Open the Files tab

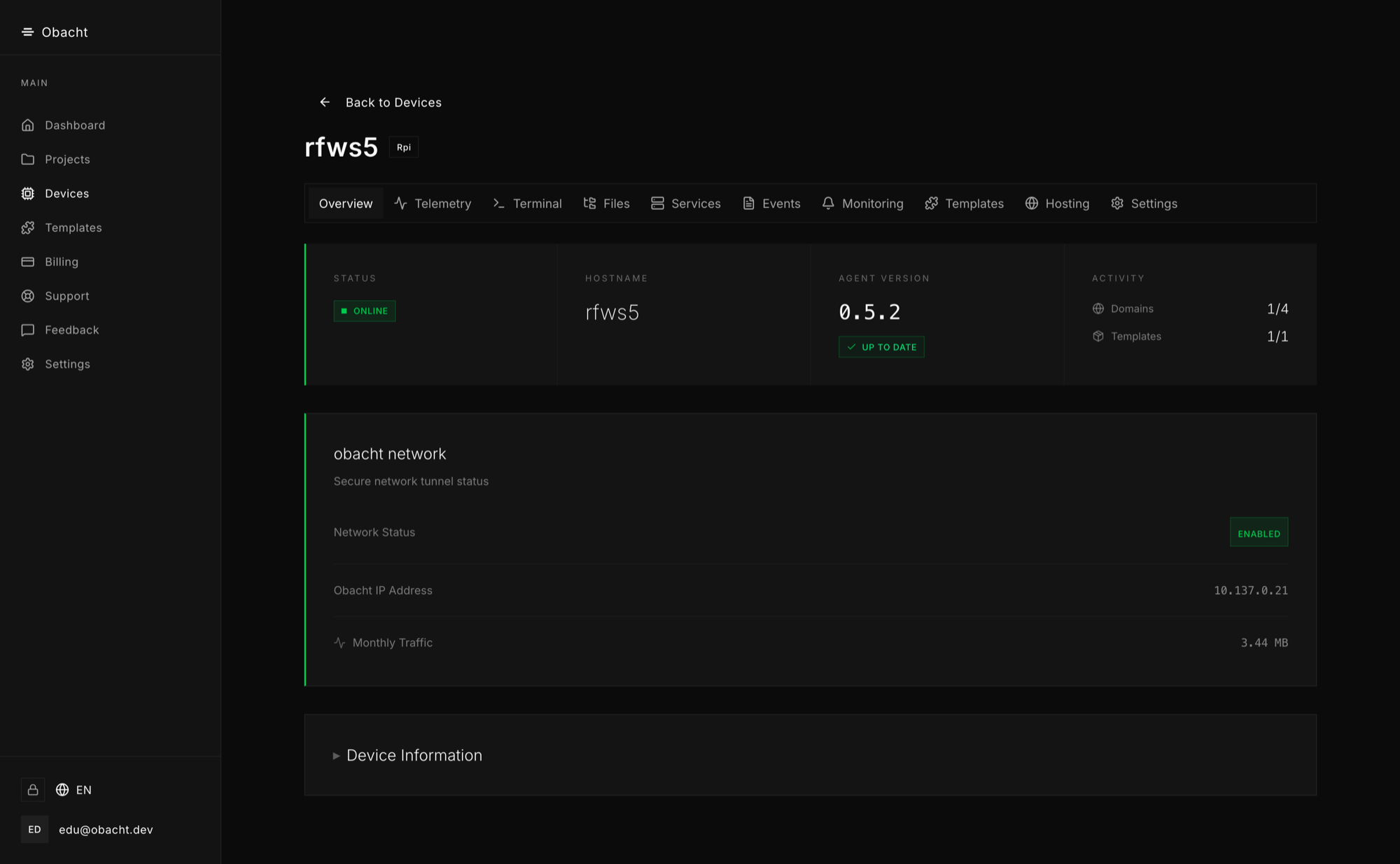tap(606, 204)
